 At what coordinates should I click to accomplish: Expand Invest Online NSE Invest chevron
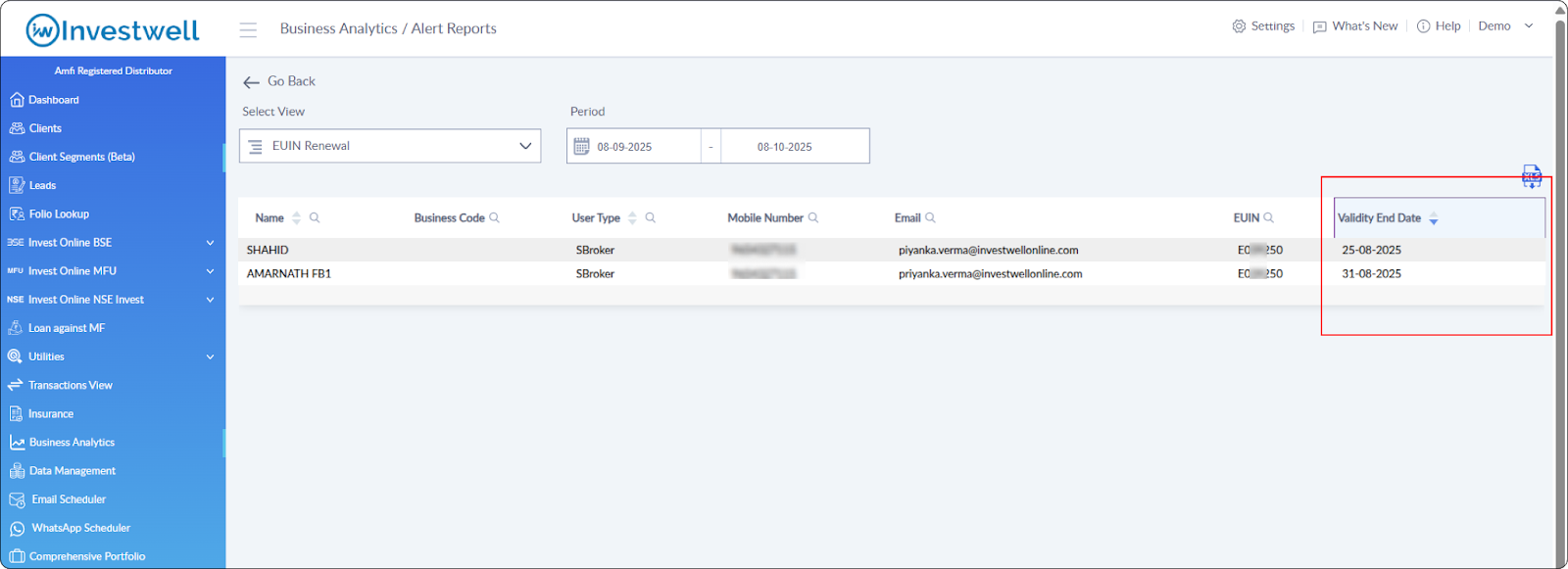[x=210, y=300]
